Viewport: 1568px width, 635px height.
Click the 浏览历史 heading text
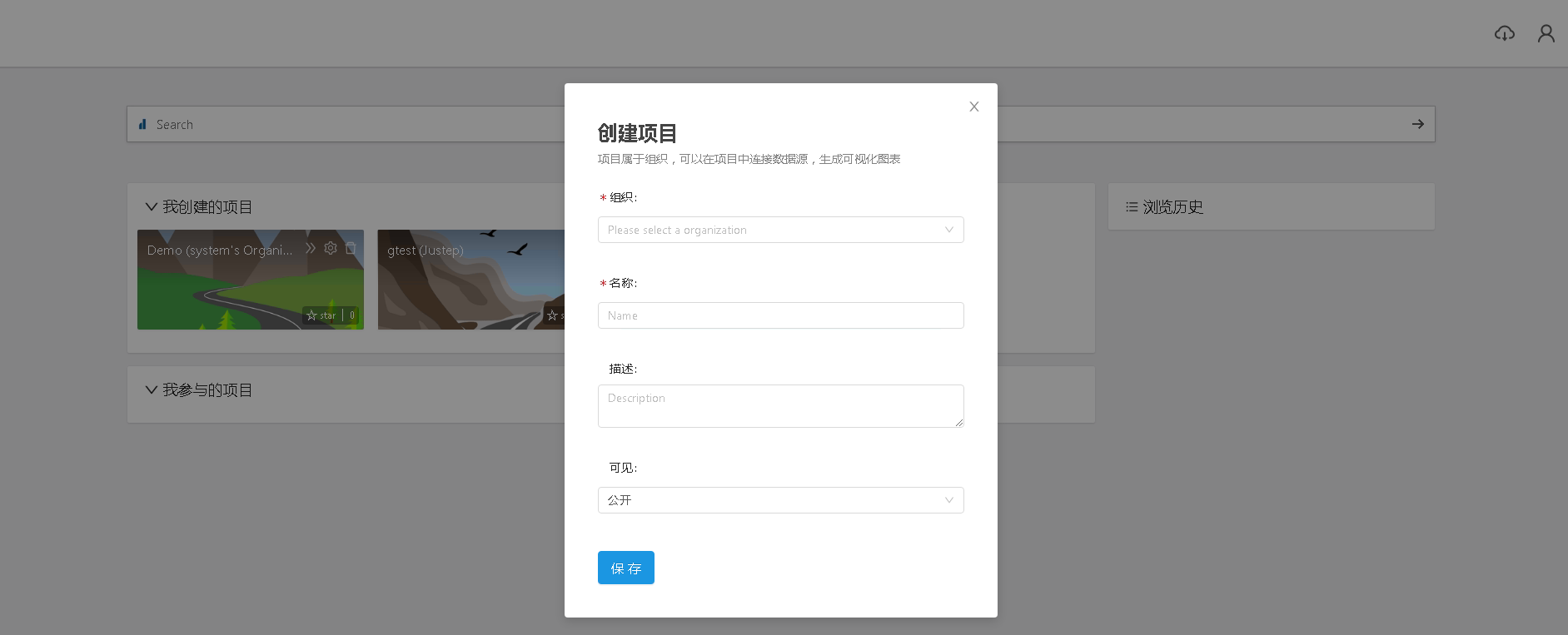click(1173, 206)
